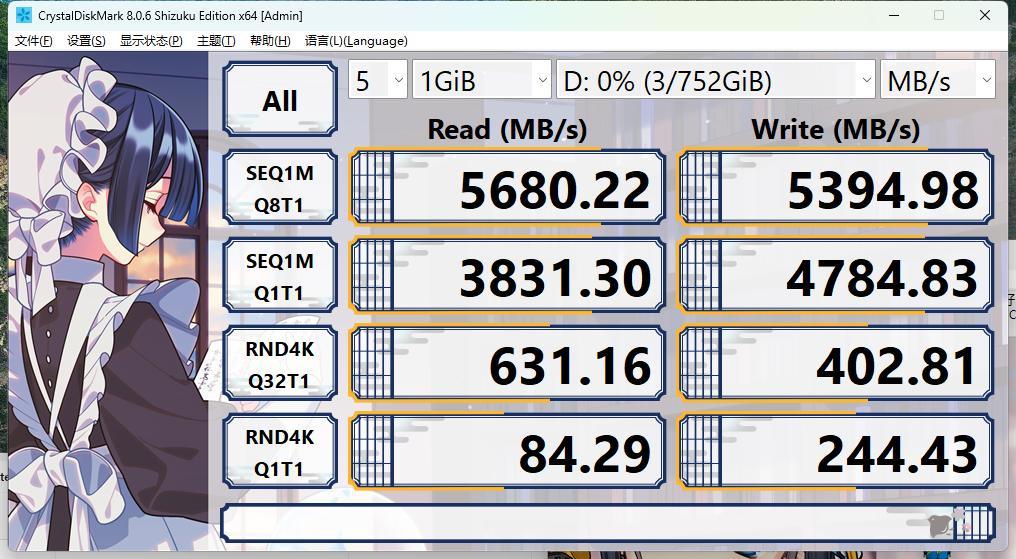The image size is (1016, 559).
Task: Open the 文件(F) menu
Action: (x=33, y=41)
